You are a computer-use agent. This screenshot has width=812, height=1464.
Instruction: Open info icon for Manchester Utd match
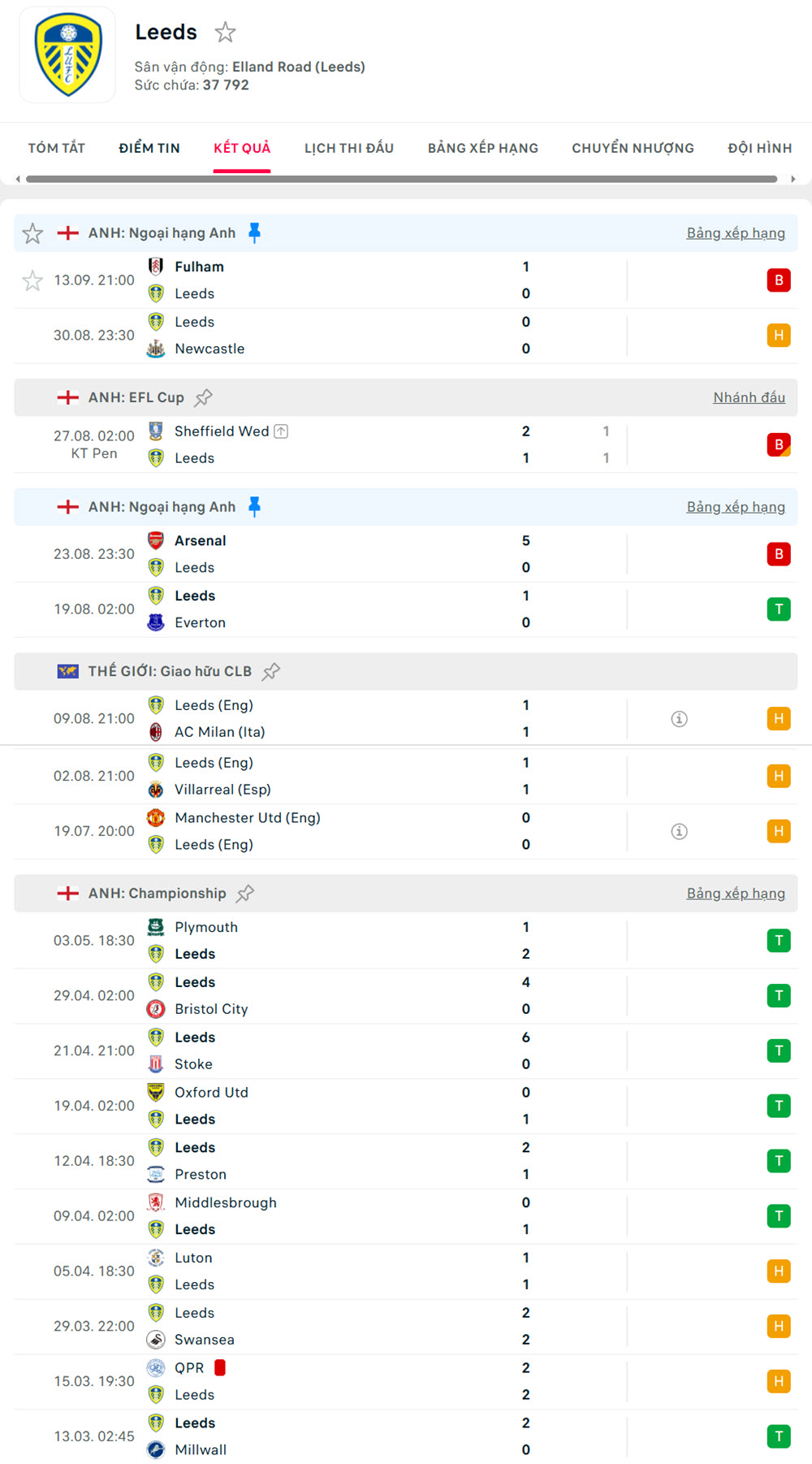(x=680, y=831)
